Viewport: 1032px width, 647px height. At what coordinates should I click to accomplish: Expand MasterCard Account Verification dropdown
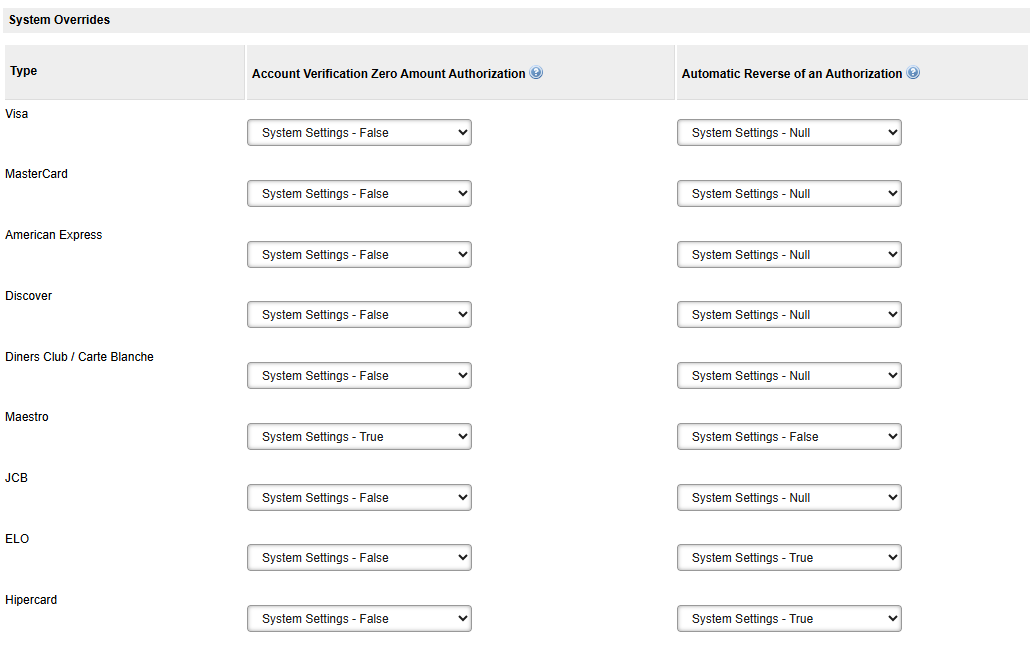359,194
